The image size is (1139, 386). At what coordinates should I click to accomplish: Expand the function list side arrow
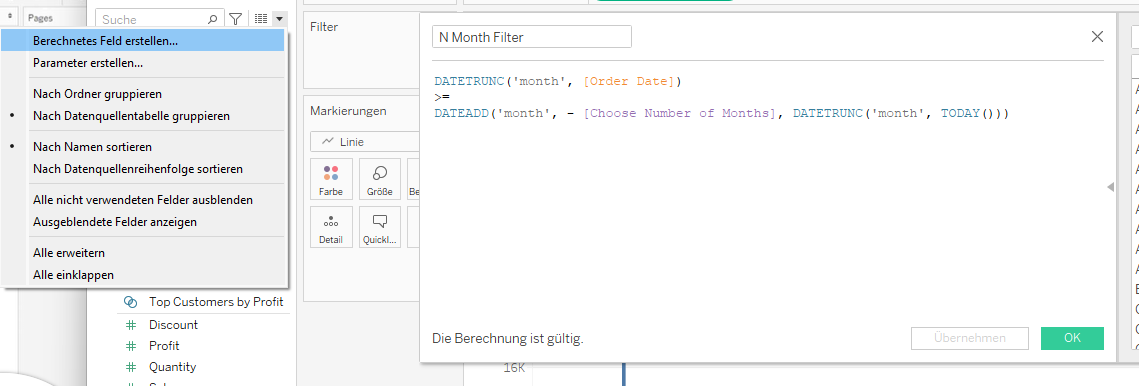click(1110, 188)
